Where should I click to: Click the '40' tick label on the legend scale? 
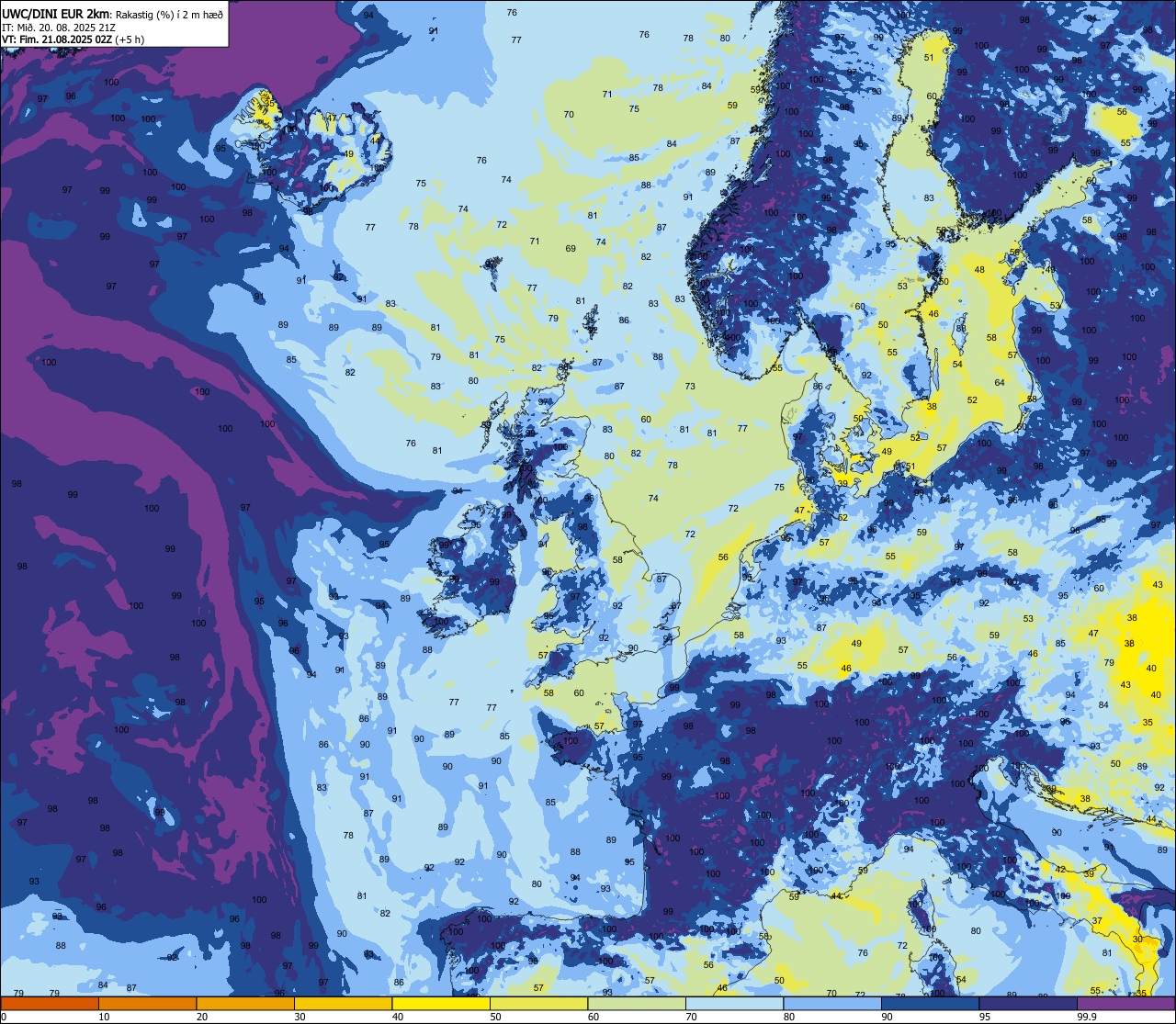pos(397,1017)
